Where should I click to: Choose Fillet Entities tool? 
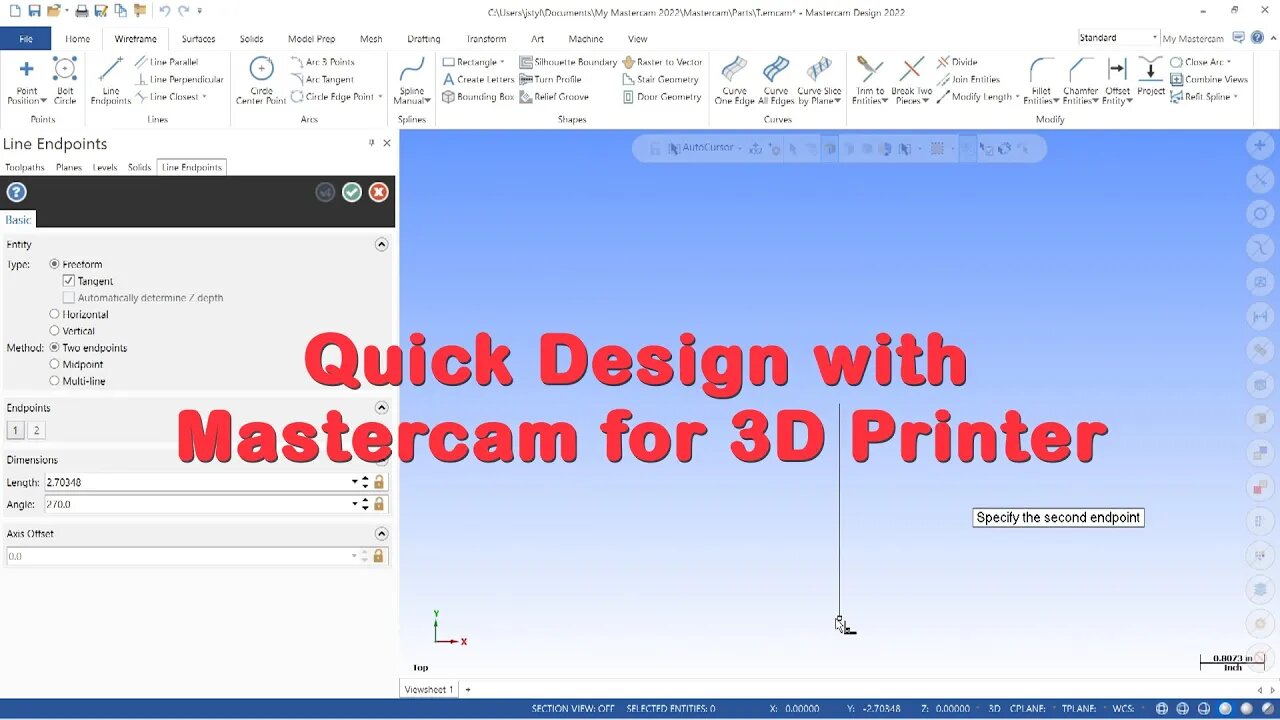click(1041, 80)
